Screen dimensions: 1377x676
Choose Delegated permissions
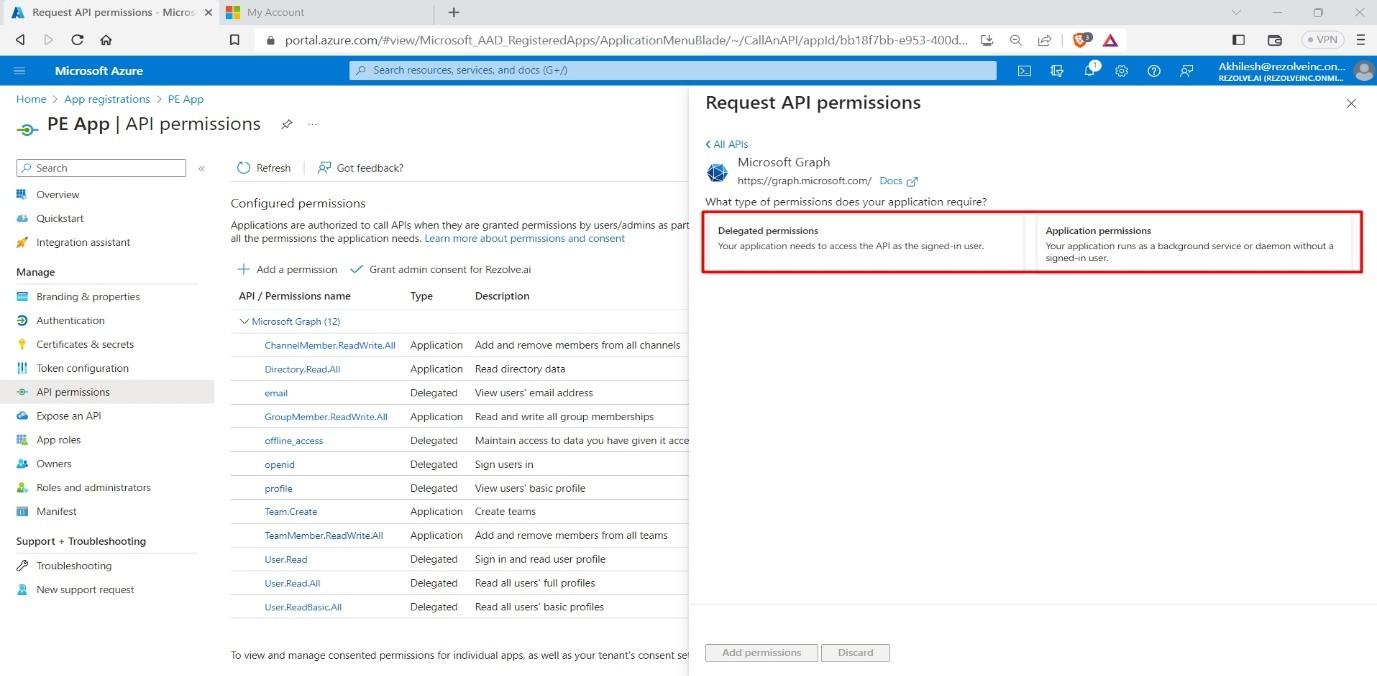pos(865,242)
